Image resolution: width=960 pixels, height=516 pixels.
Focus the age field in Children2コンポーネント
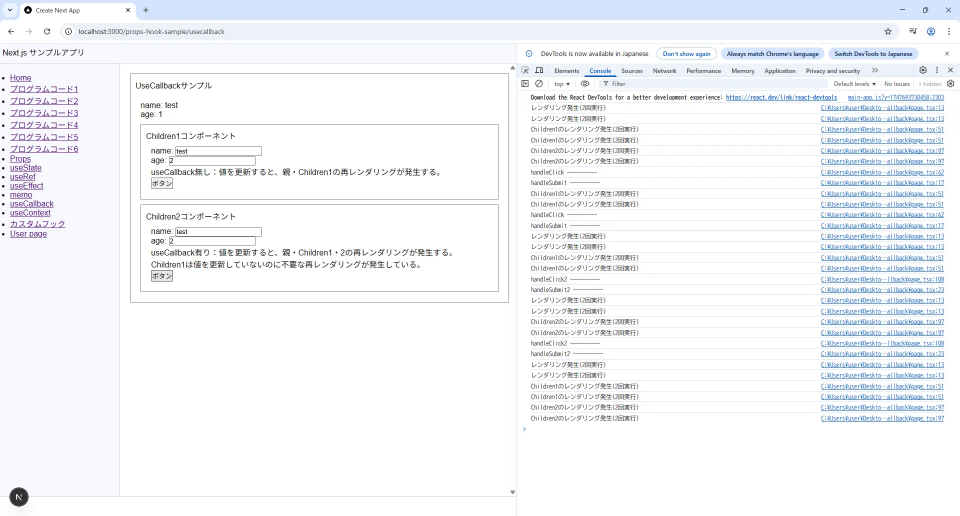click(212, 241)
